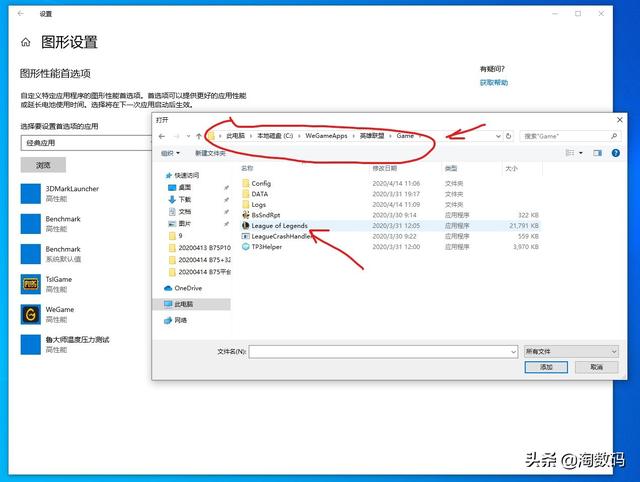
Task: Click 新建文件夹 in the toolbar
Action: (x=210, y=153)
